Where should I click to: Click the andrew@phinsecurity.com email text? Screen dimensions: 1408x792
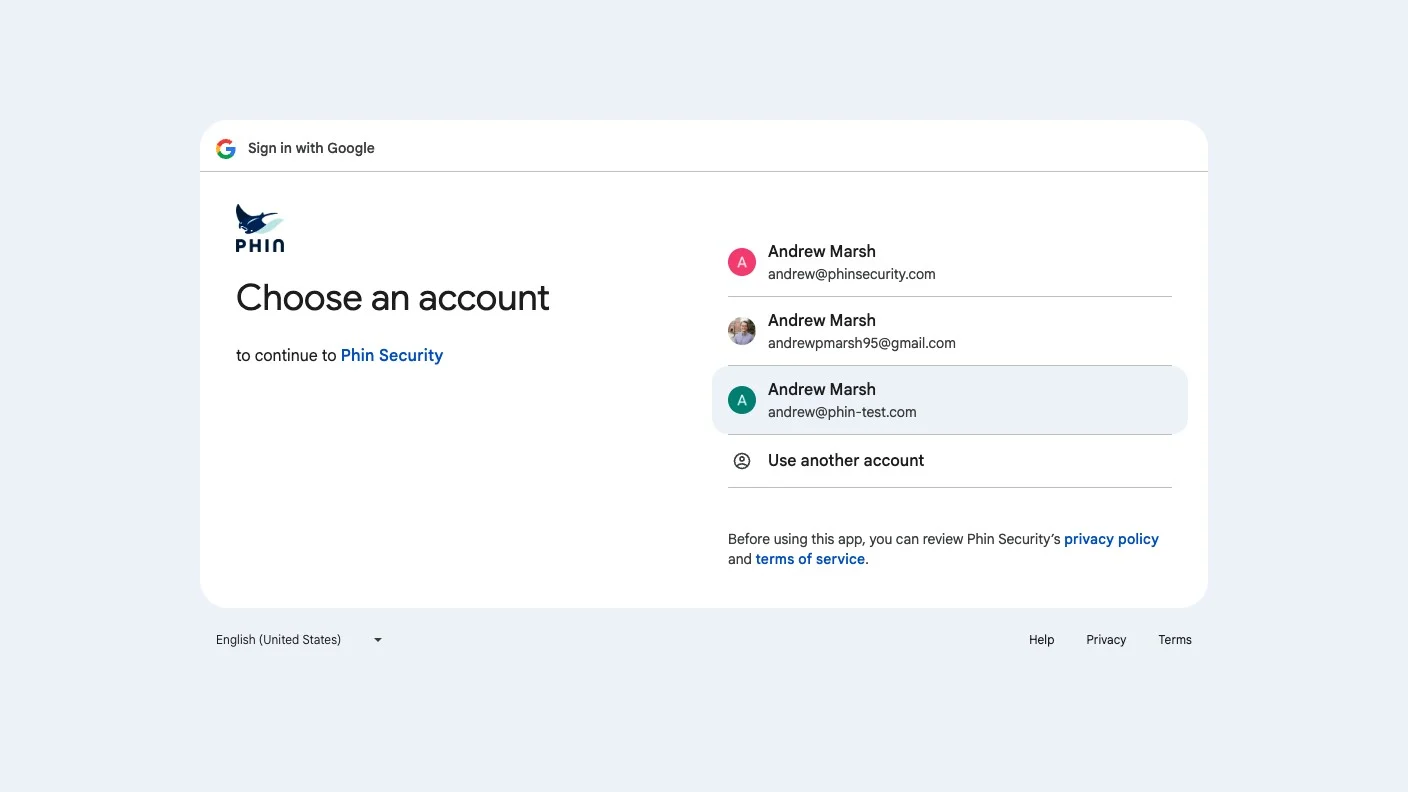point(852,274)
